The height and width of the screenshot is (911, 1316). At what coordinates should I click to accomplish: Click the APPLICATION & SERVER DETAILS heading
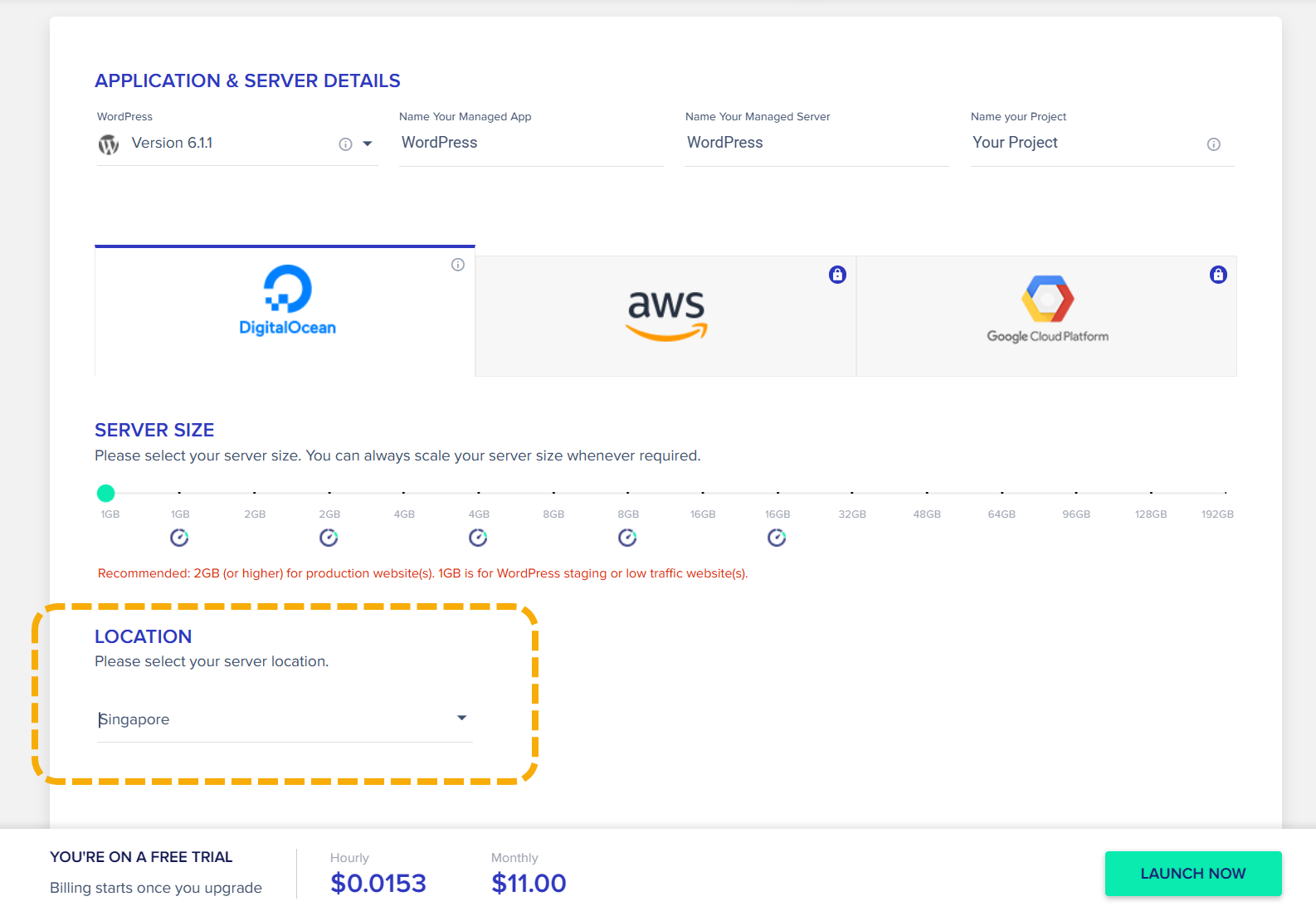[247, 80]
